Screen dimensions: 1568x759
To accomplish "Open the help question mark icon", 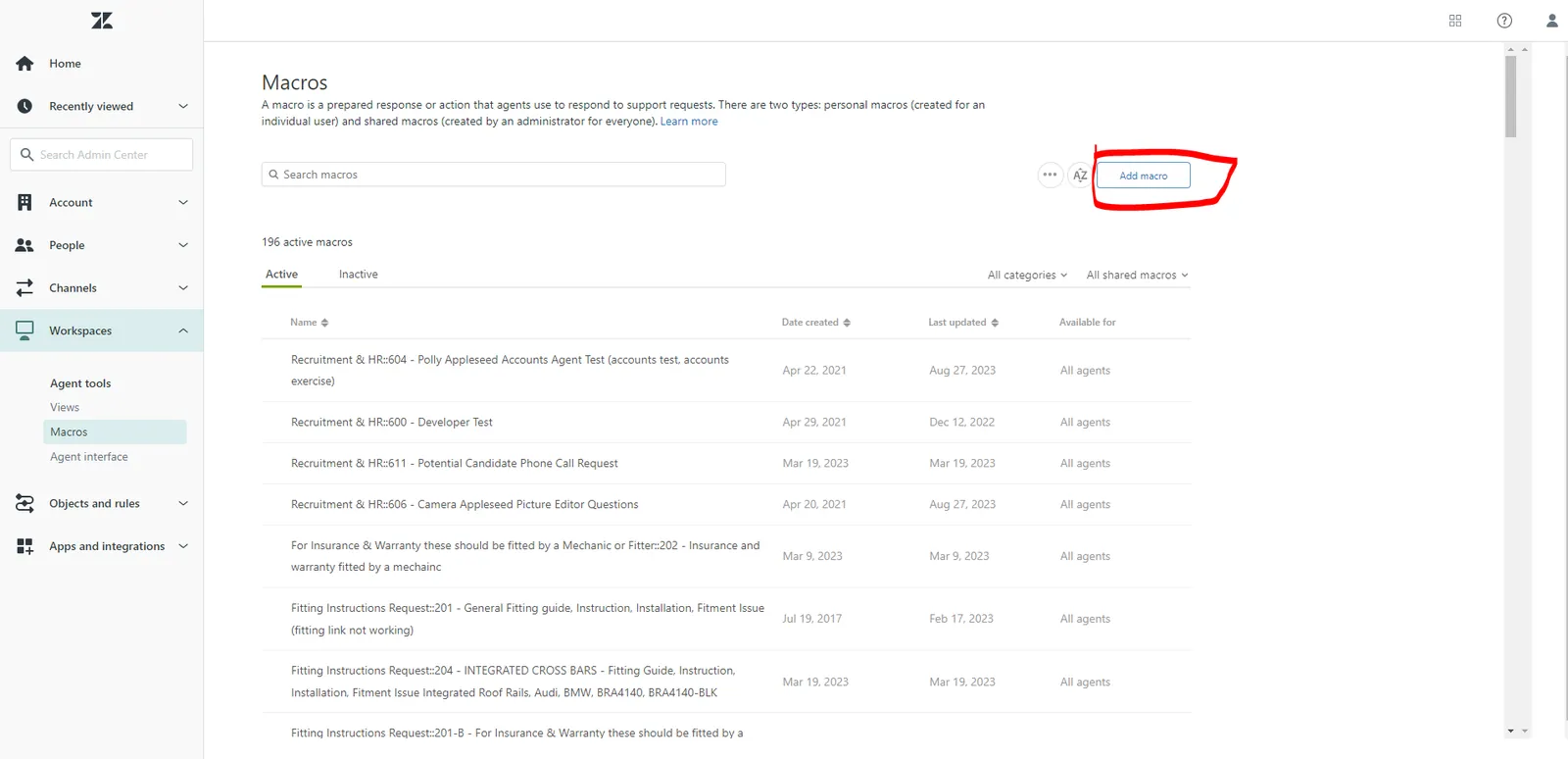I will click(1504, 21).
